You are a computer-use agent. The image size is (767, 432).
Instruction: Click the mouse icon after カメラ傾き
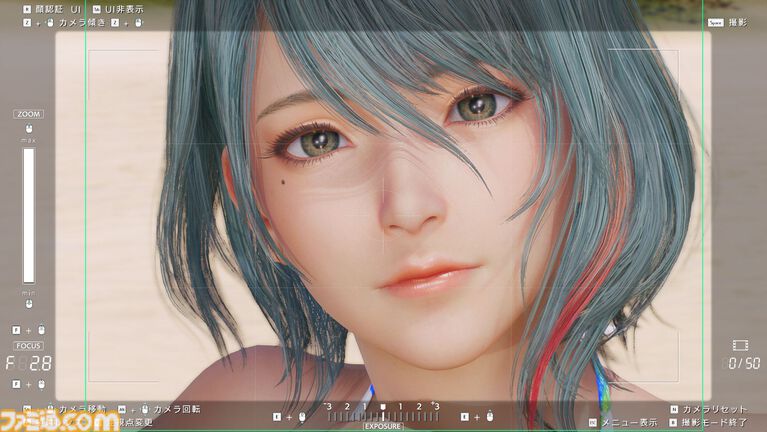(x=138, y=23)
